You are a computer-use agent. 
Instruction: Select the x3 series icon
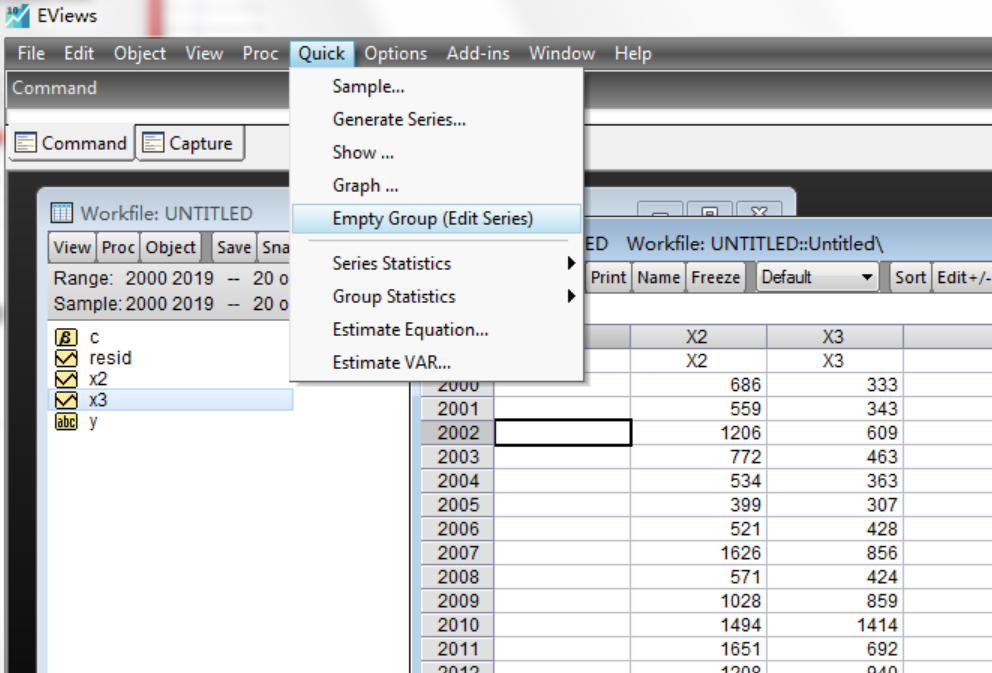tap(66, 400)
